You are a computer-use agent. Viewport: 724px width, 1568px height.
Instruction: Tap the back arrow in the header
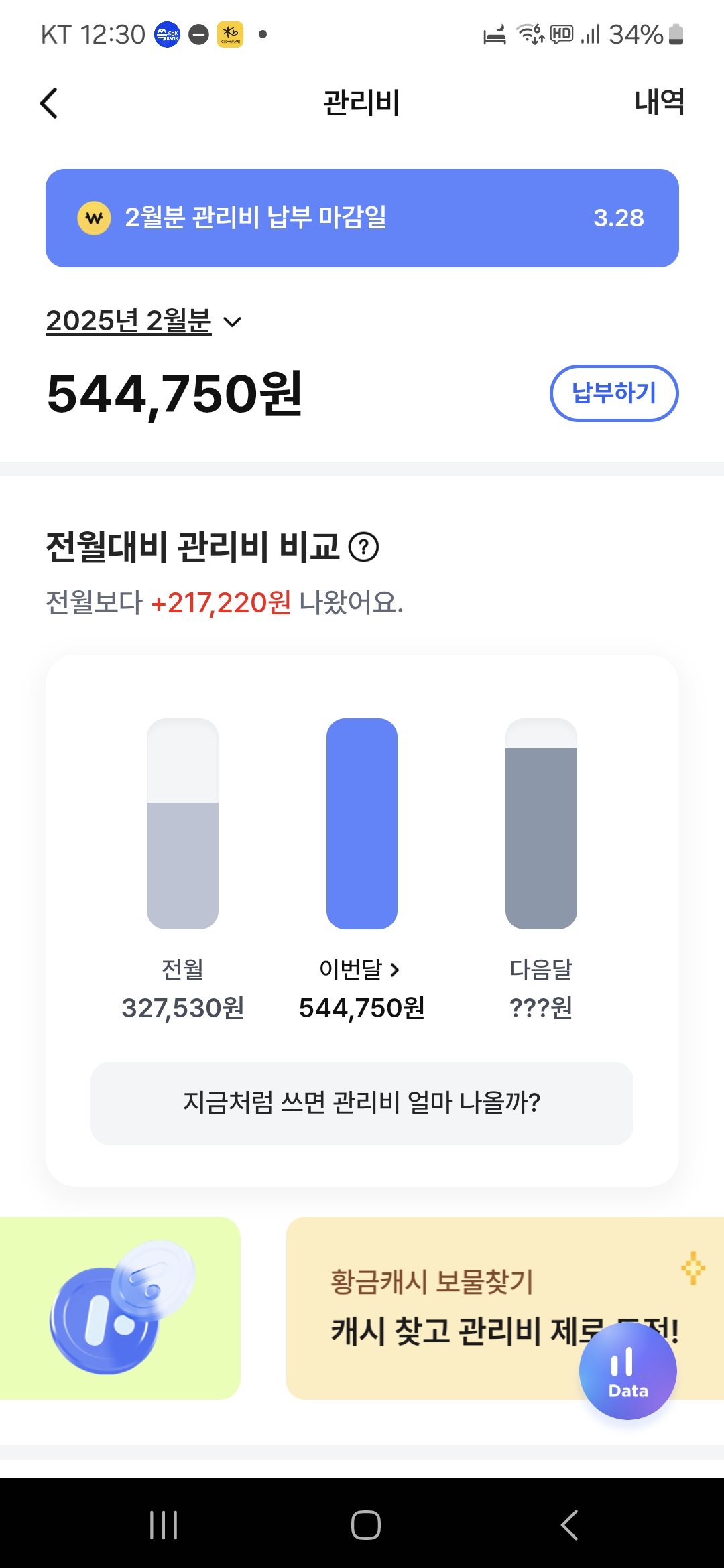coord(49,103)
